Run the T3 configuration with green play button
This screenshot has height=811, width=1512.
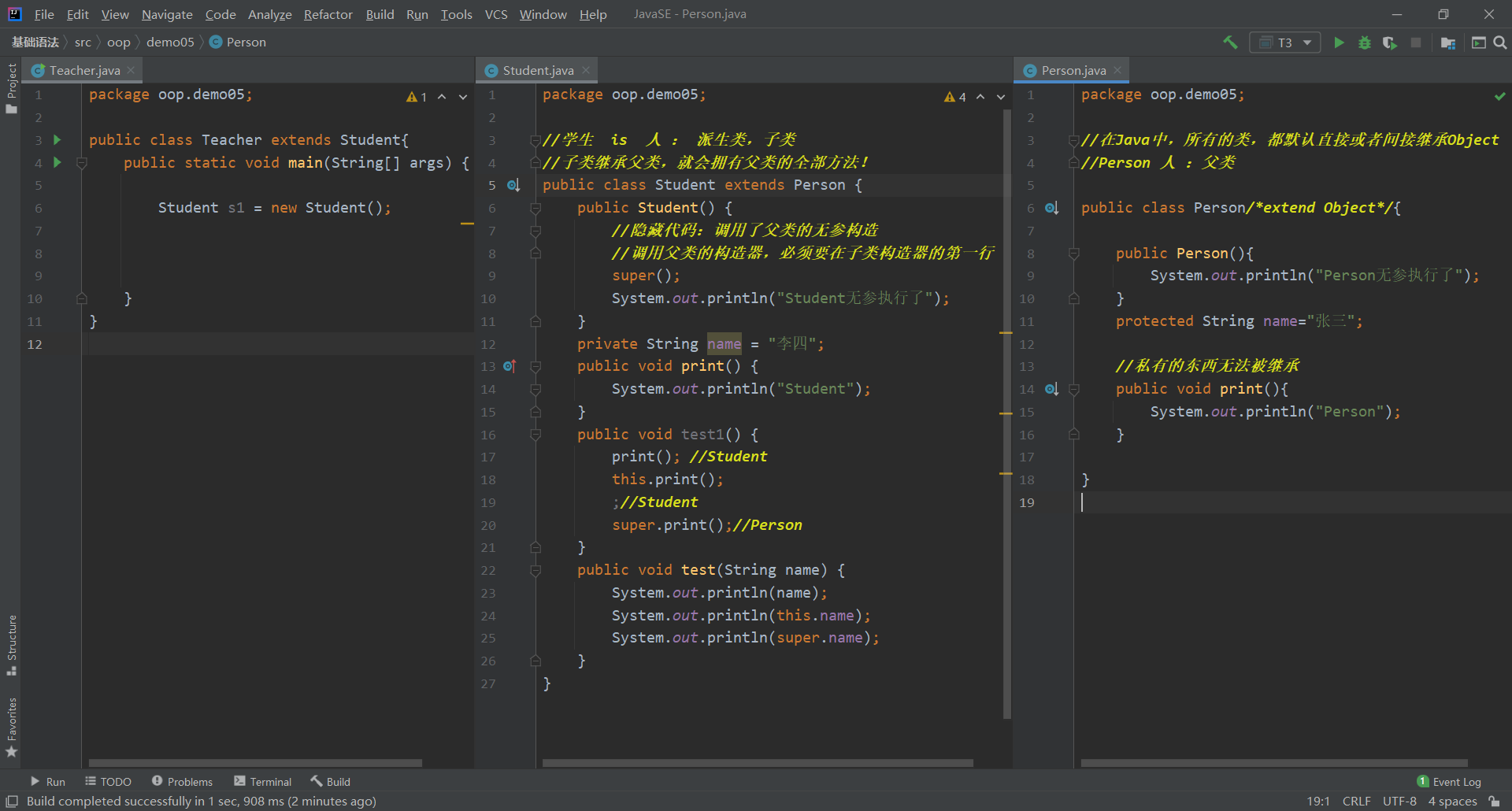click(x=1339, y=43)
